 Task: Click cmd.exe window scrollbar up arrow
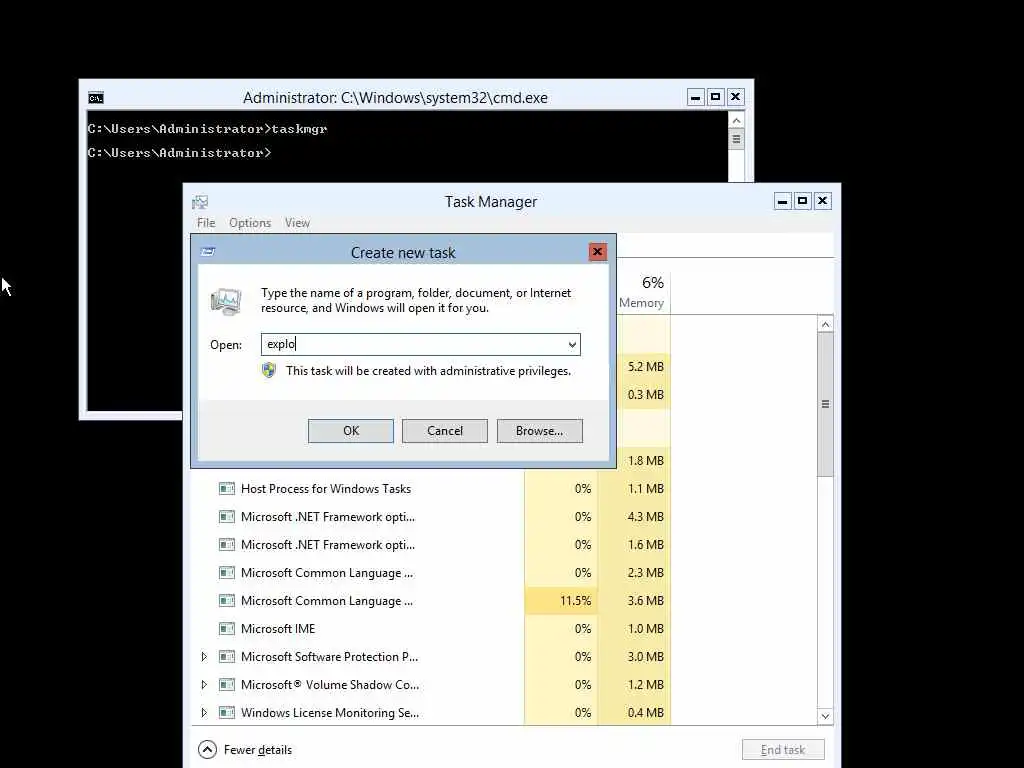[737, 121]
